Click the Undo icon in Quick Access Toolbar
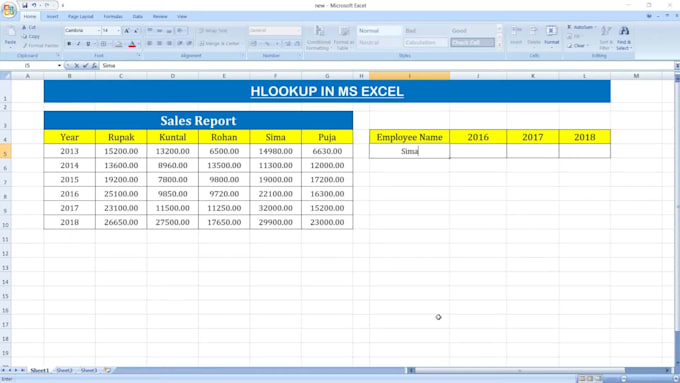680x383 pixels. tap(34, 5)
